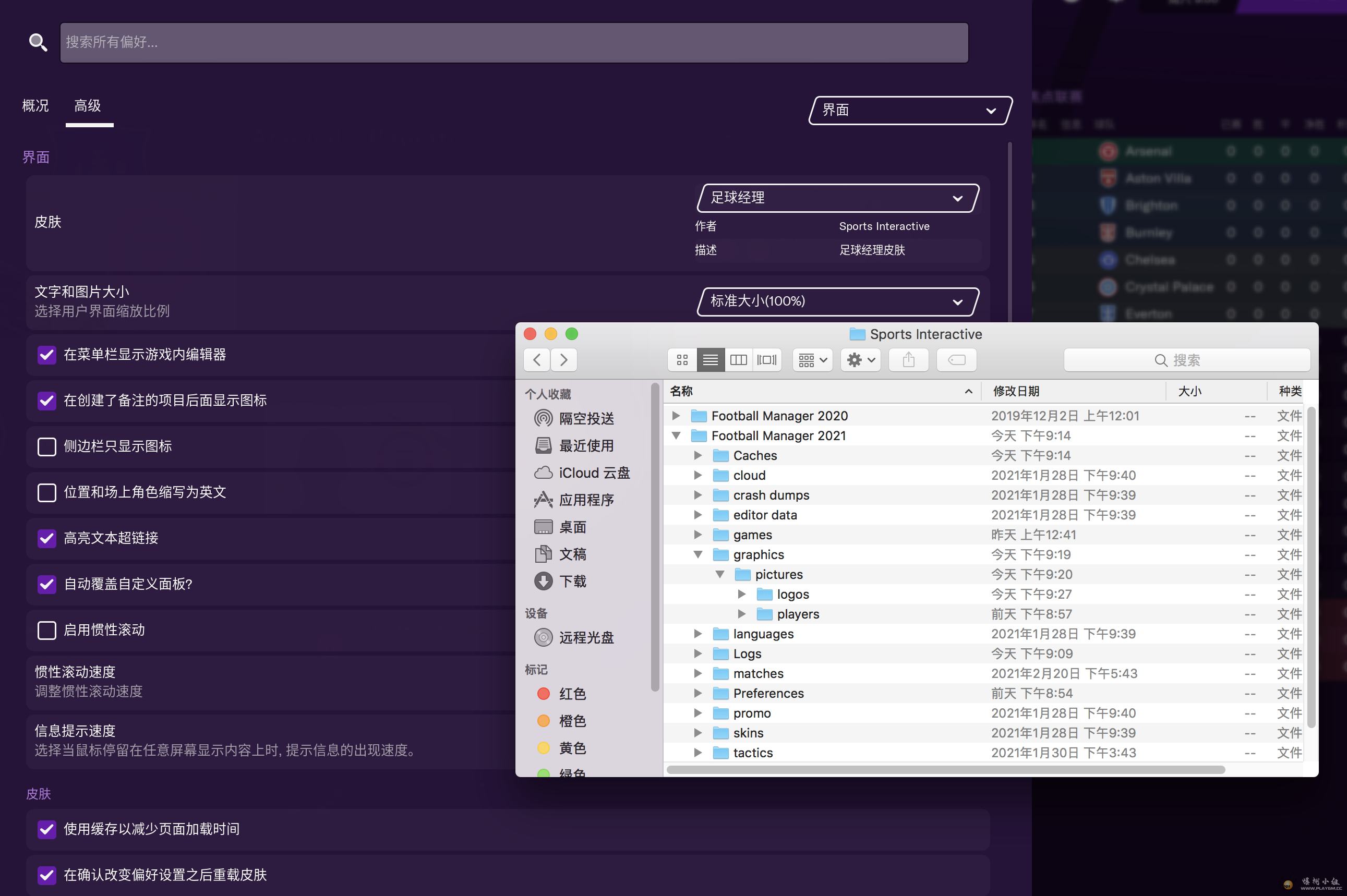Select the promo folder row
Screen dimensions: 1347x896
coord(983,713)
